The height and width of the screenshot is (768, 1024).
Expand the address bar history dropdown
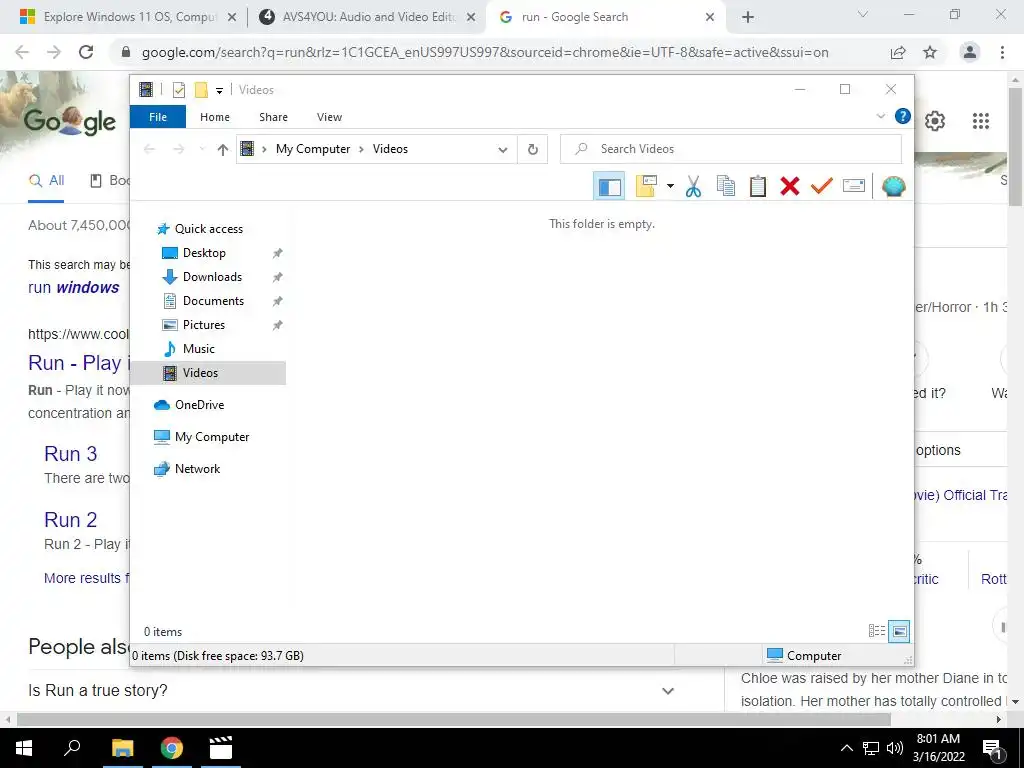[502, 150]
